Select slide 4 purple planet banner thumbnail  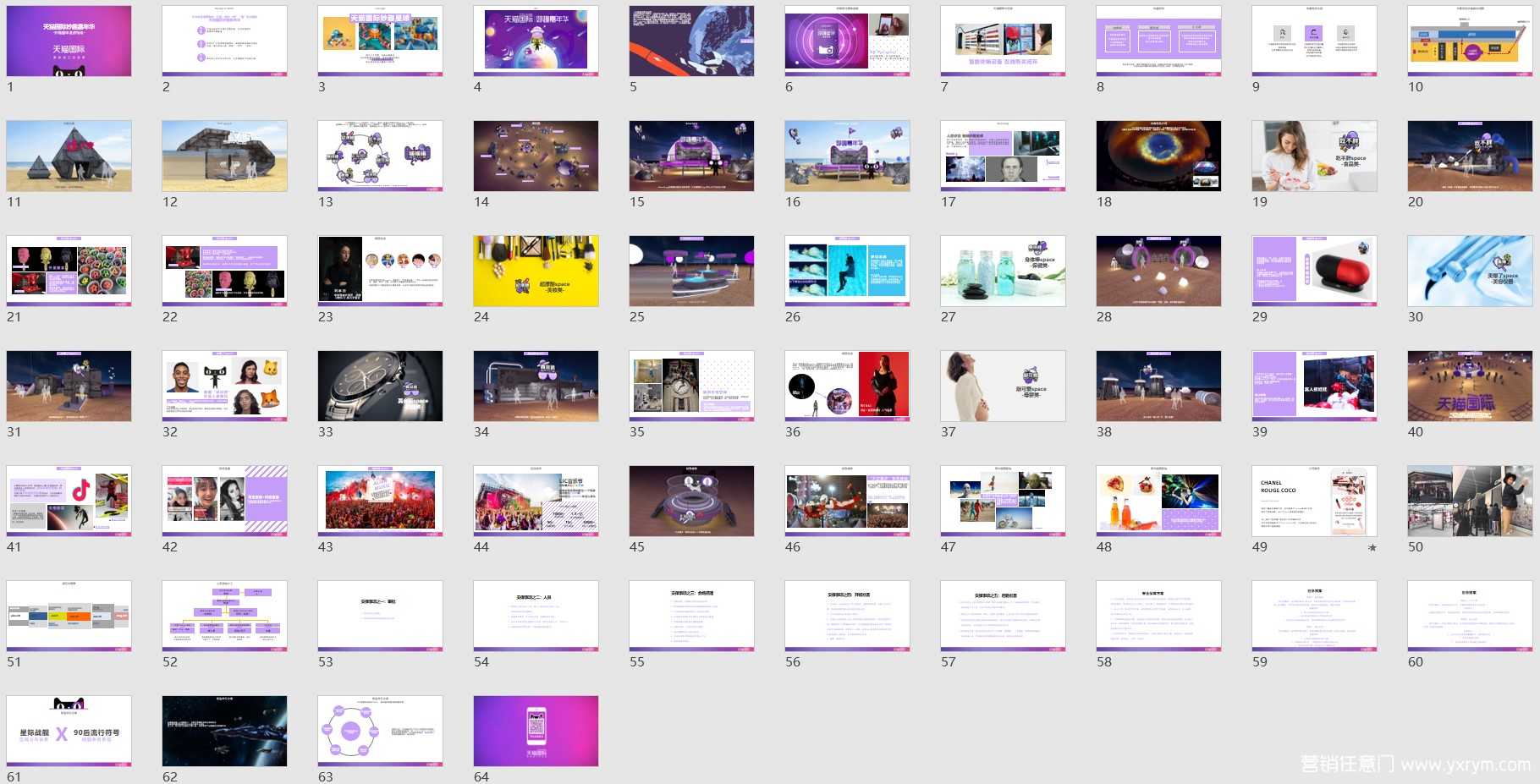click(x=536, y=41)
